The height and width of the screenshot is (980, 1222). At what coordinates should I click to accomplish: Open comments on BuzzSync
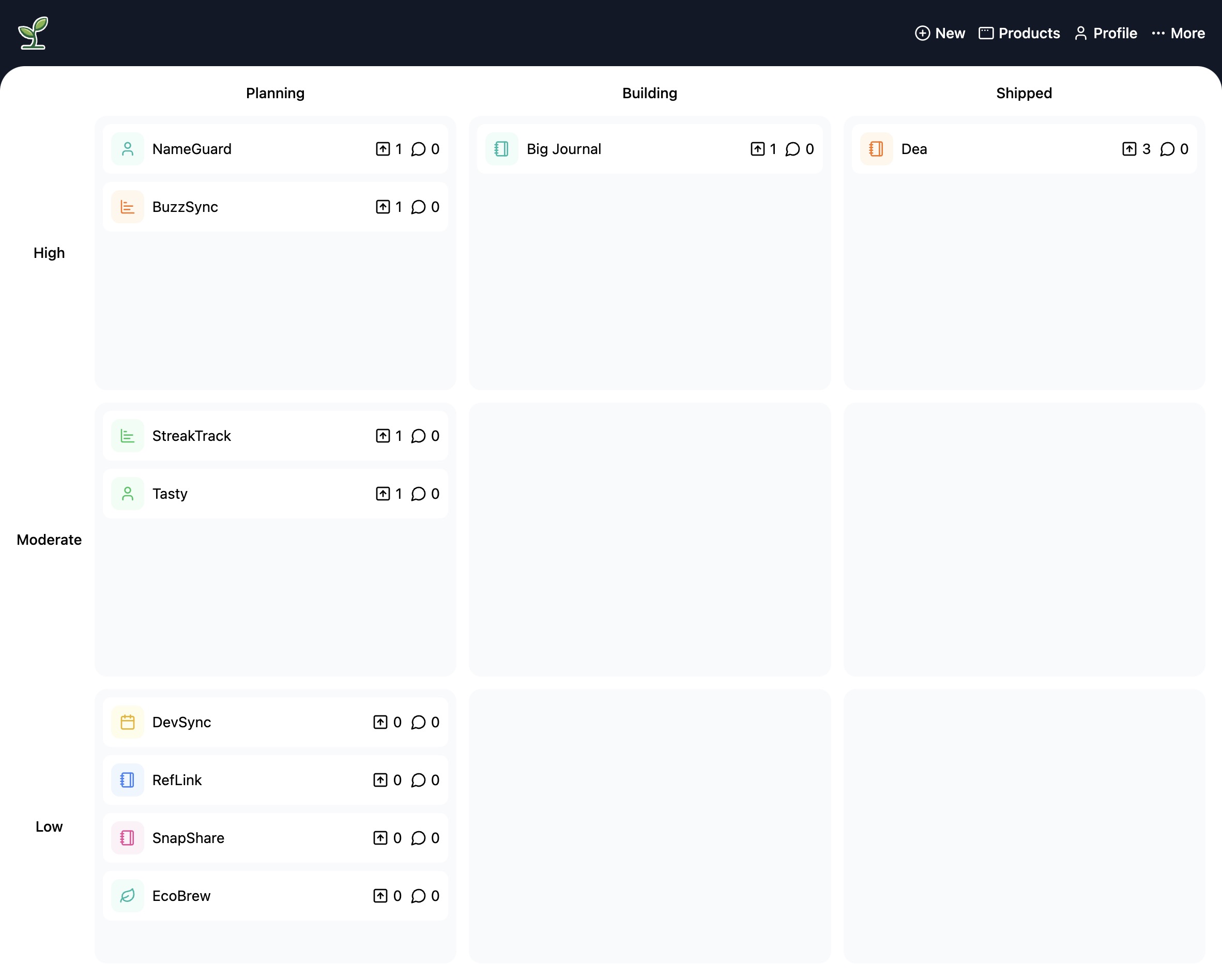[425, 207]
